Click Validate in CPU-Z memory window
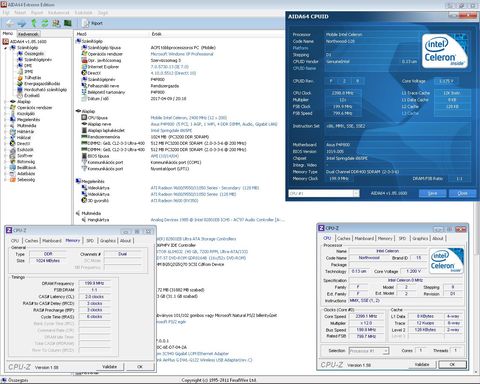The width and height of the screenshot is (480, 384). [x=109, y=367]
